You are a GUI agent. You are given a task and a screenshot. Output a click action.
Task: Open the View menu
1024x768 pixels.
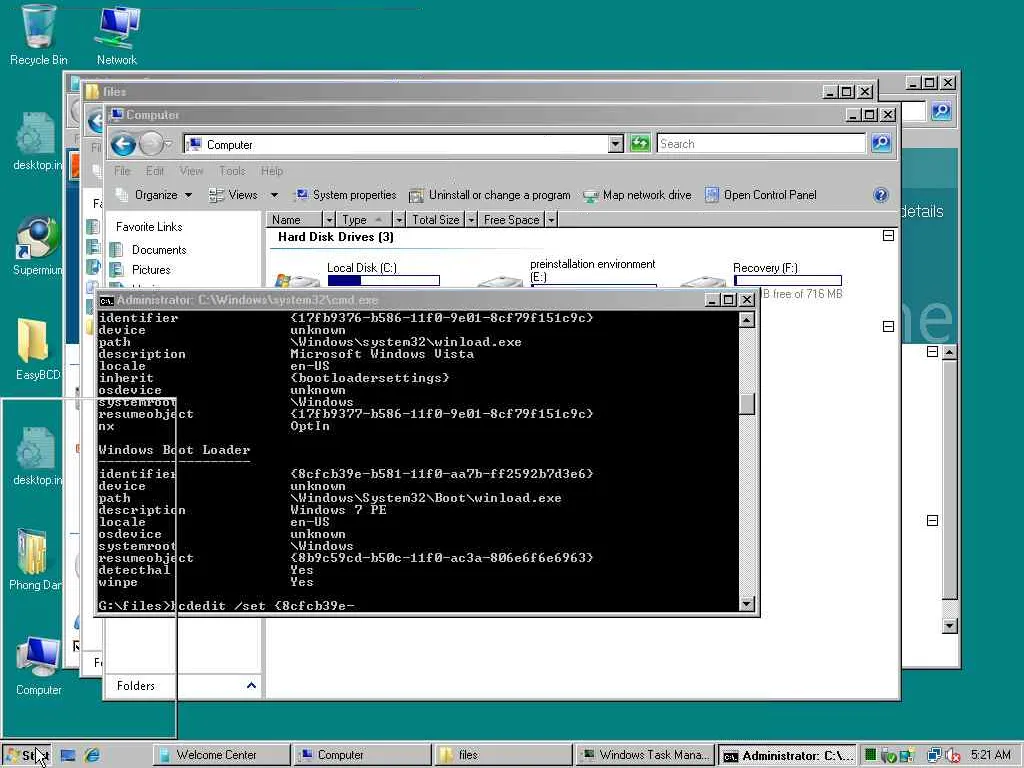pos(191,171)
